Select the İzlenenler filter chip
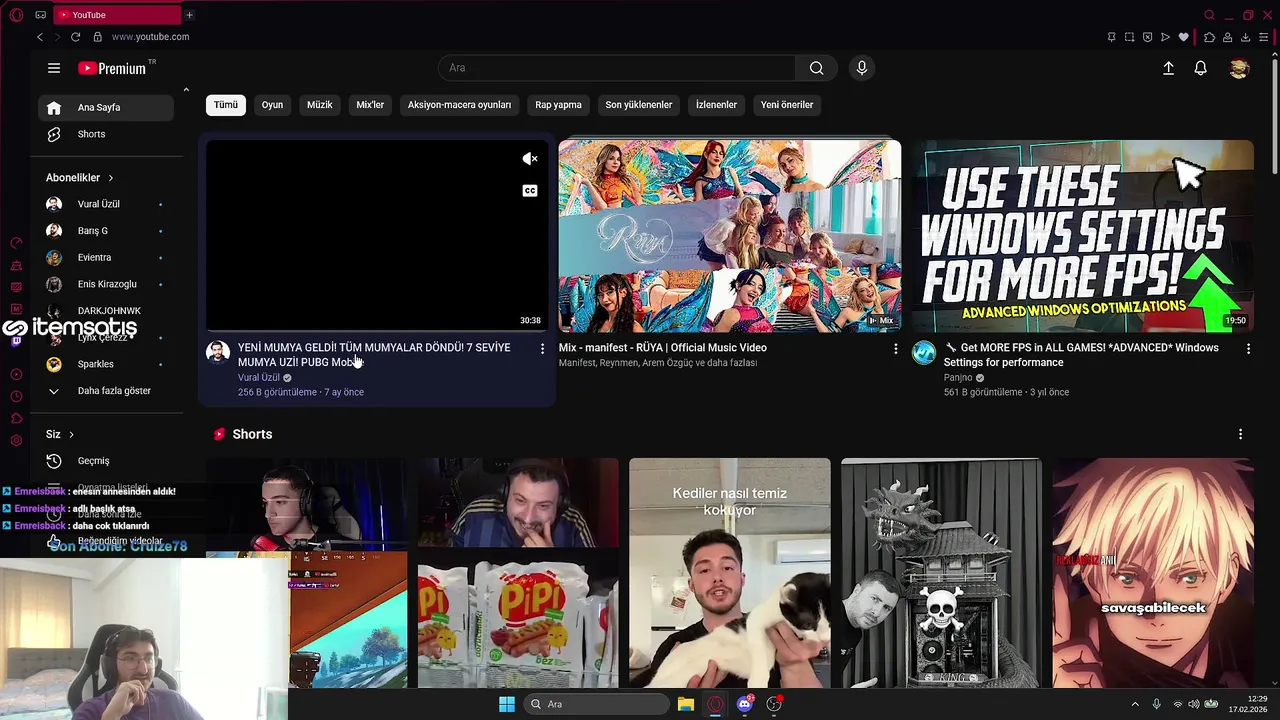 716,105
